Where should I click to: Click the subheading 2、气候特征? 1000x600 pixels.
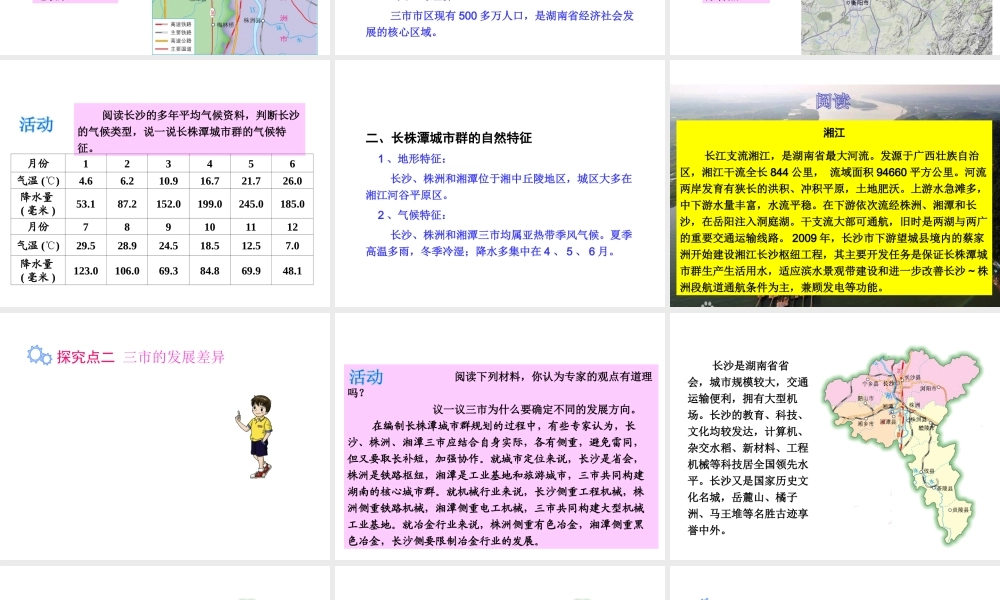tap(411, 215)
